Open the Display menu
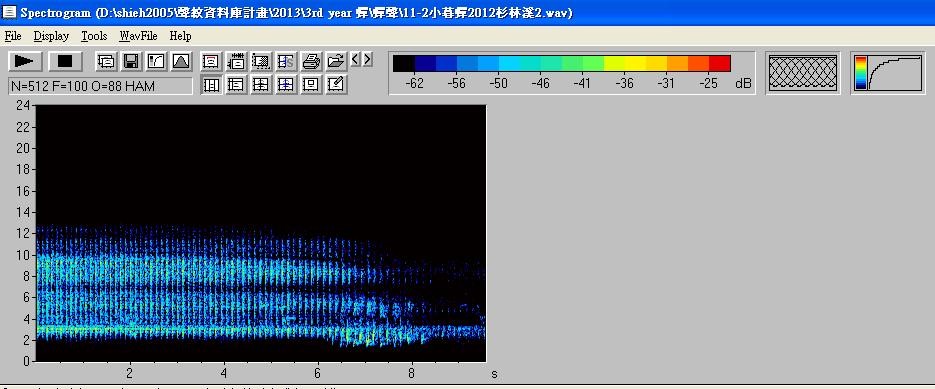This screenshot has height=389, width=935. [x=51, y=36]
